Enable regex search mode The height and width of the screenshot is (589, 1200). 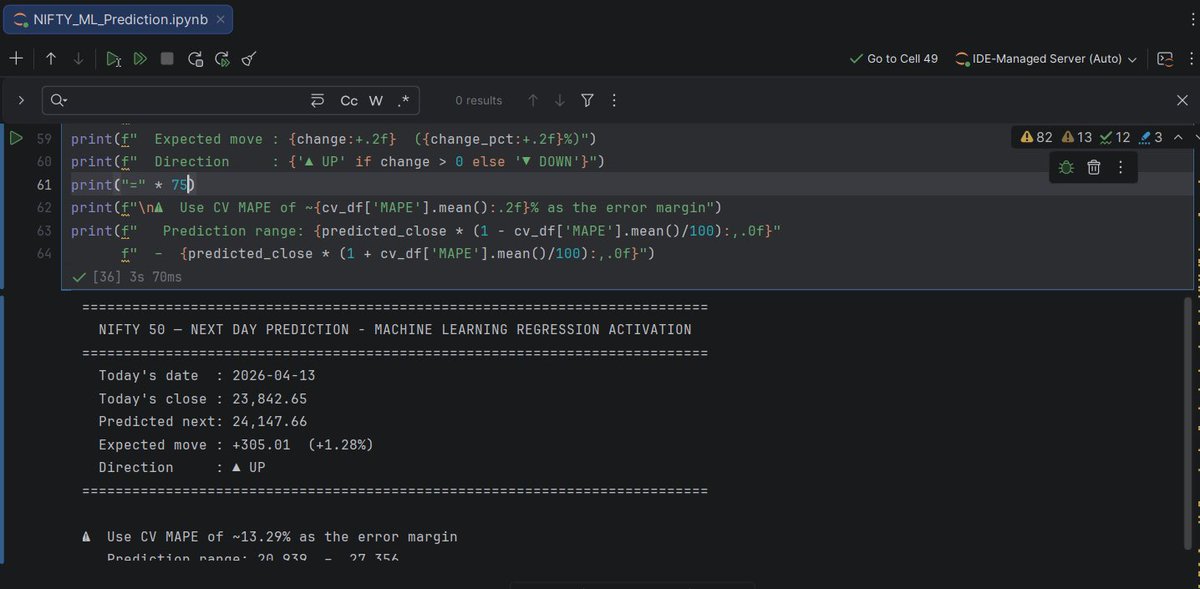point(403,100)
